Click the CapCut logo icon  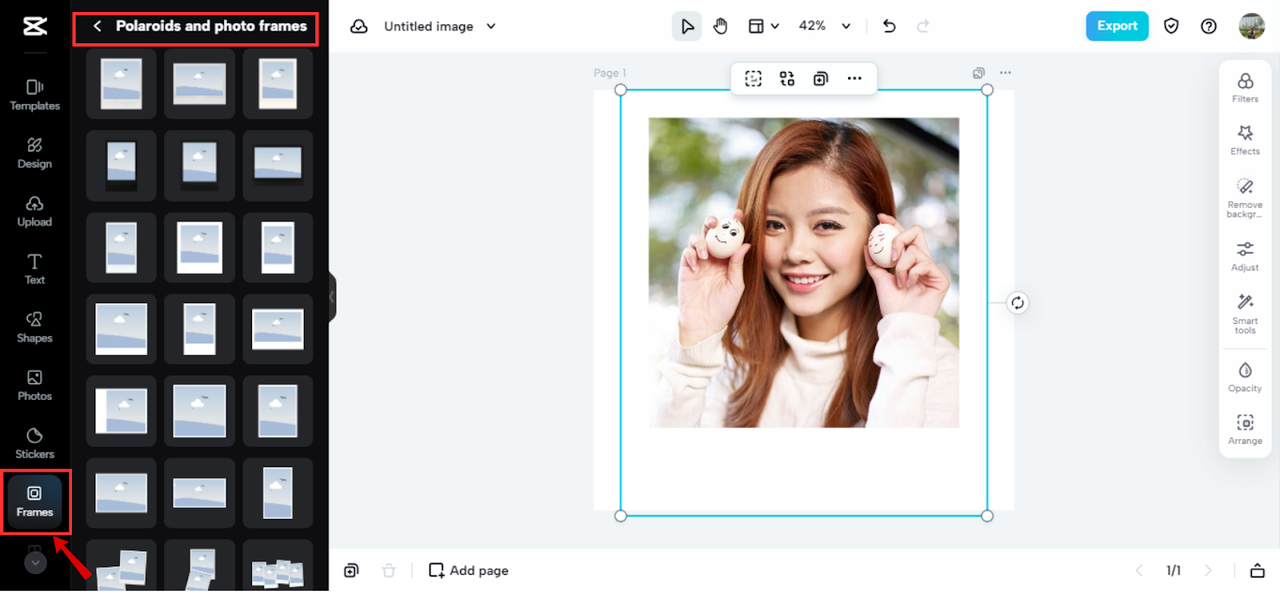(35, 26)
